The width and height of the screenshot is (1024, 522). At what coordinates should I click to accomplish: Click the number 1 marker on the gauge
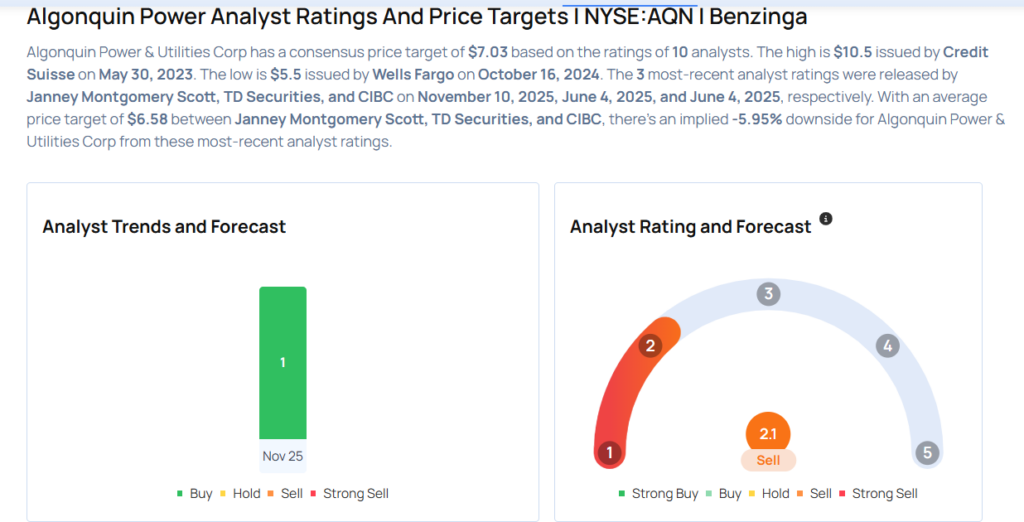click(x=609, y=452)
